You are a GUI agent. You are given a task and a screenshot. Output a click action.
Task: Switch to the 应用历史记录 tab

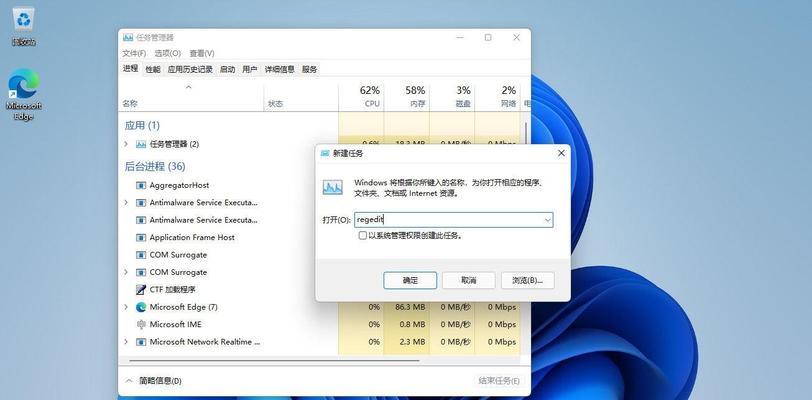pyautogui.click(x=190, y=69)
